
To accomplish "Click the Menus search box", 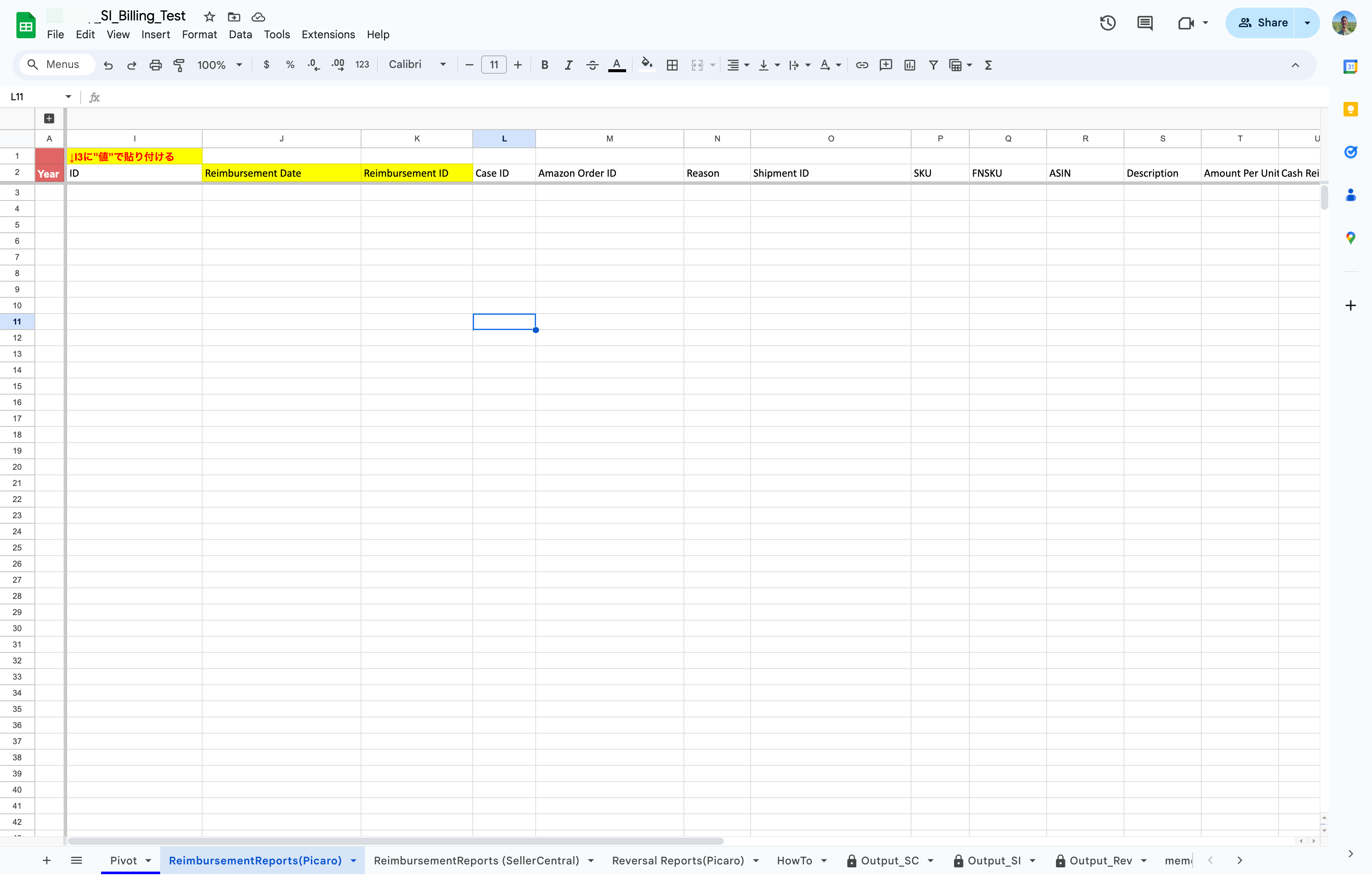I will pyautogui.click(x=57, y=65).
